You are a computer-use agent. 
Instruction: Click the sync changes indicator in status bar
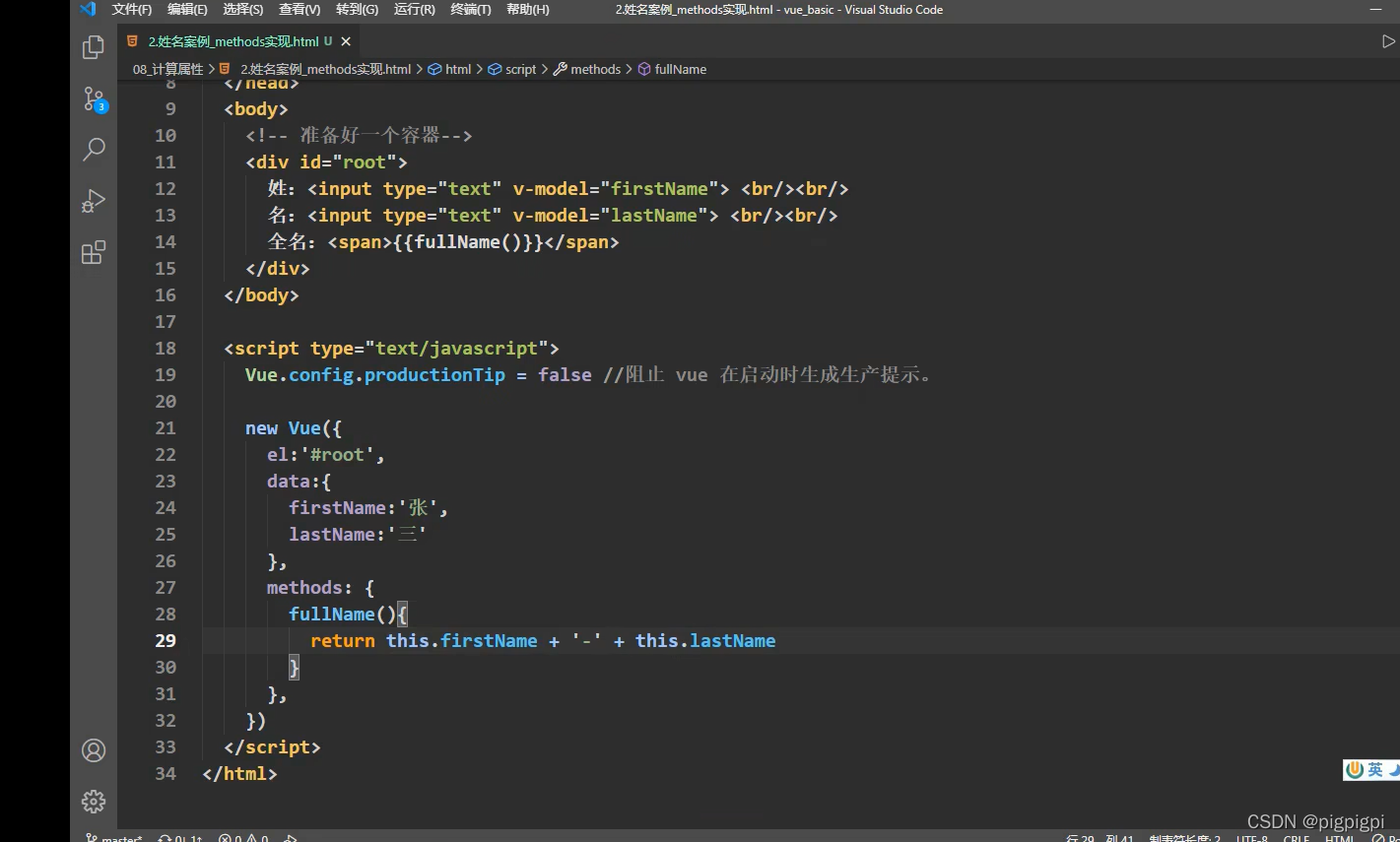180,837
